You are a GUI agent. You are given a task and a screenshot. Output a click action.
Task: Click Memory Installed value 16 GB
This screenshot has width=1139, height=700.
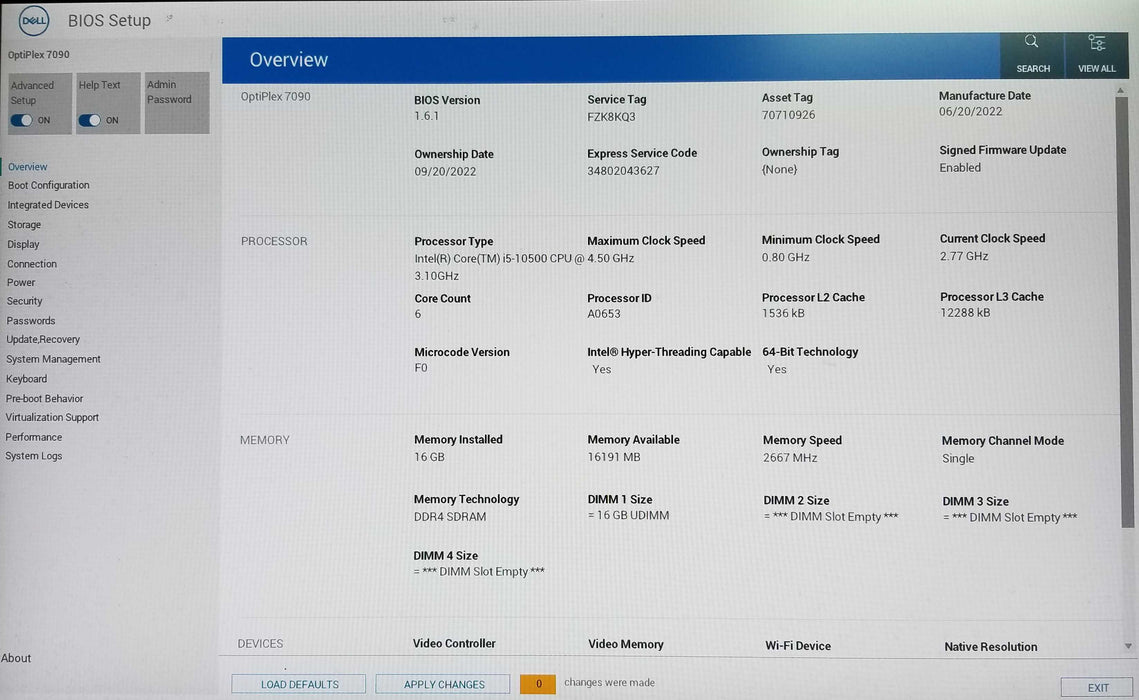[429, 457]
